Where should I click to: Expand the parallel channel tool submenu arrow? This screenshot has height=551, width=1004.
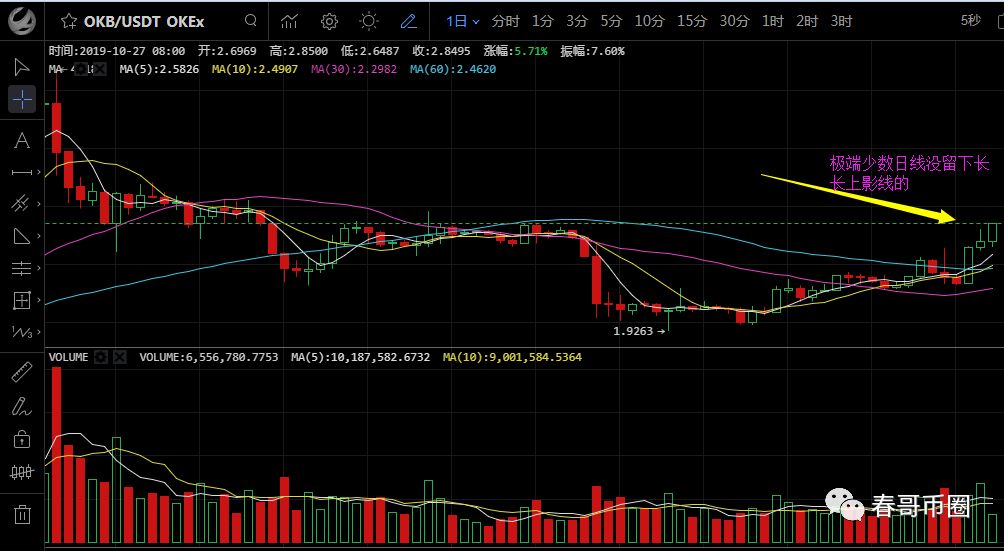(x=39, y=204)
